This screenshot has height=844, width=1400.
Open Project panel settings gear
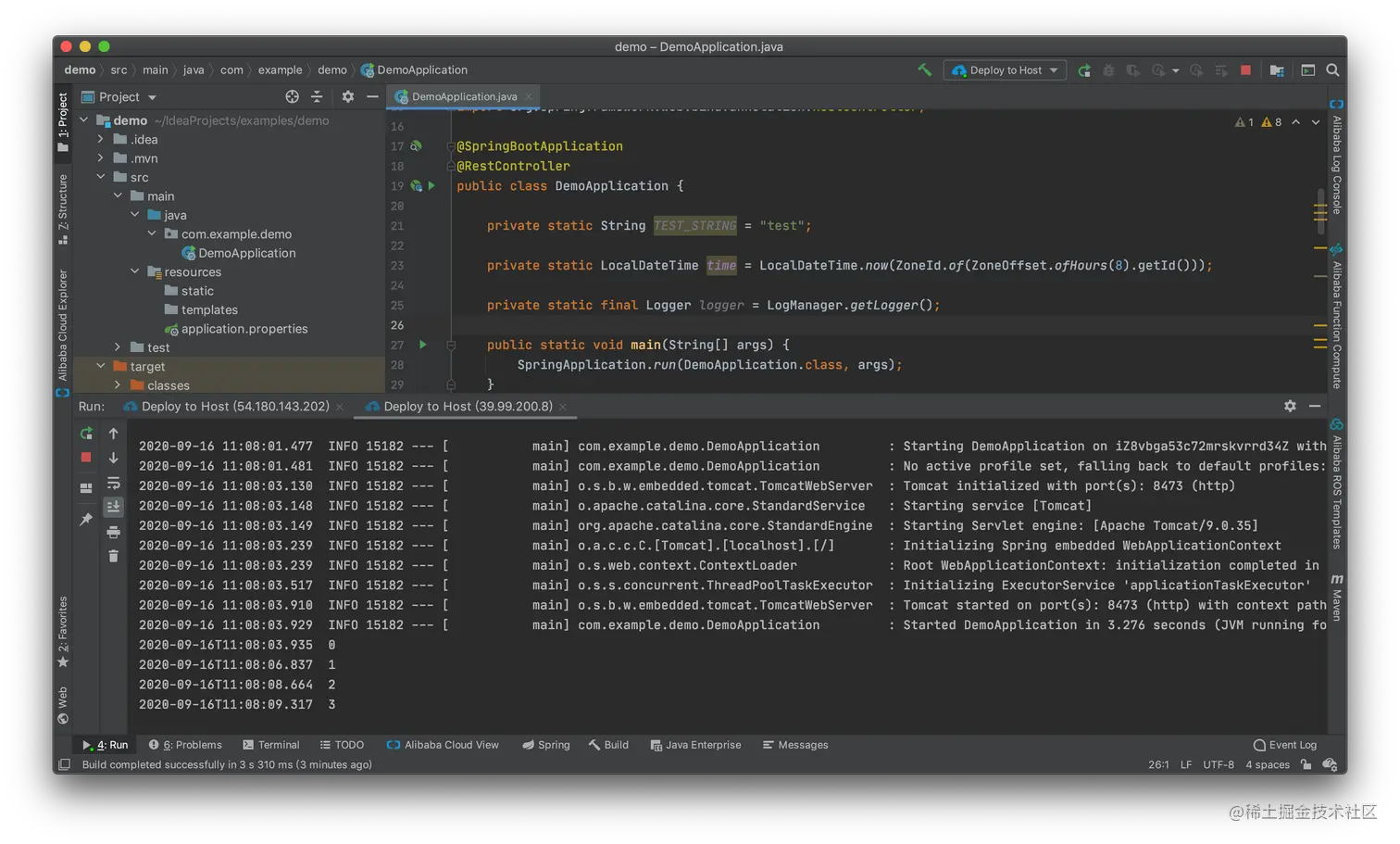click(348, 96)
